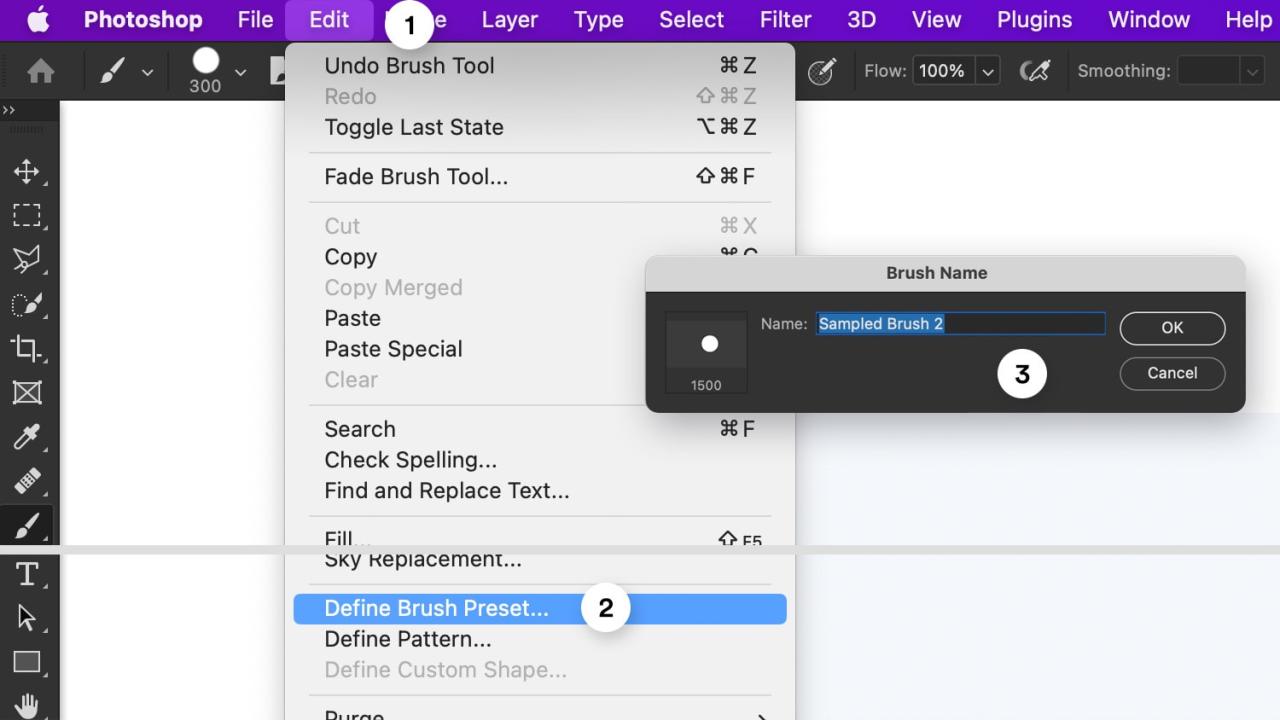
Task: Open the Filter menu
Action: [x=785, y=19]
